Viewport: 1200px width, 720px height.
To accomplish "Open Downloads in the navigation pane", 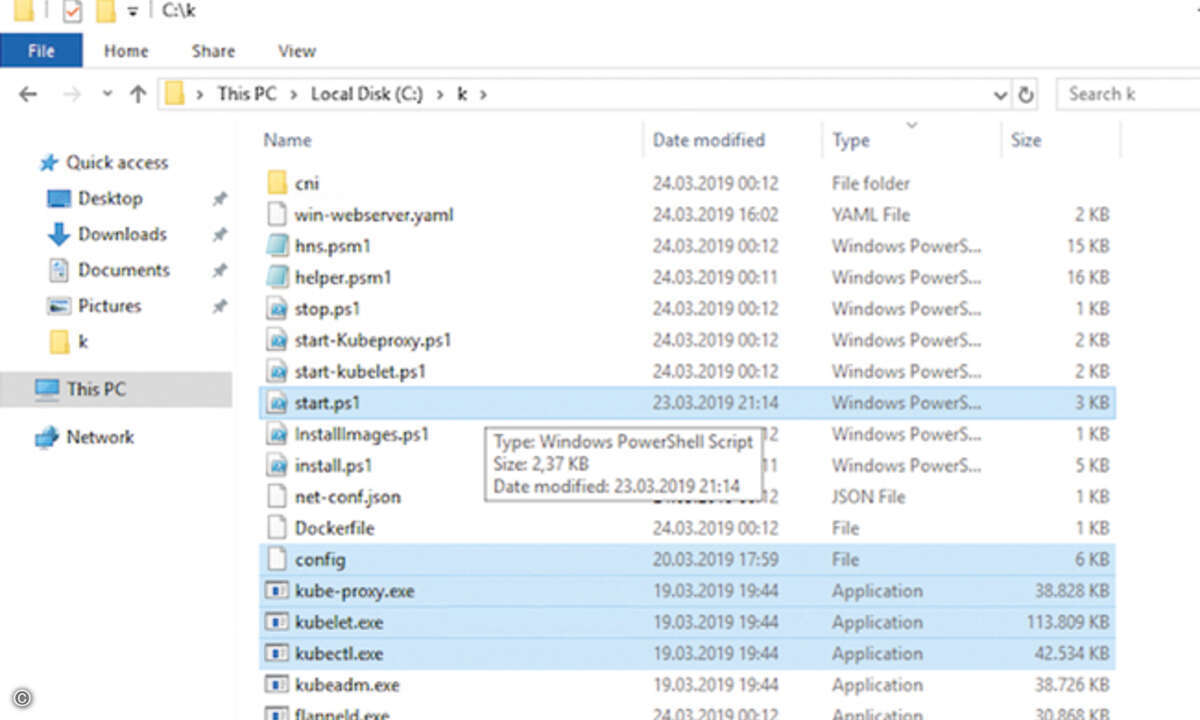I will pyautogui.click(x=122, y=234).
